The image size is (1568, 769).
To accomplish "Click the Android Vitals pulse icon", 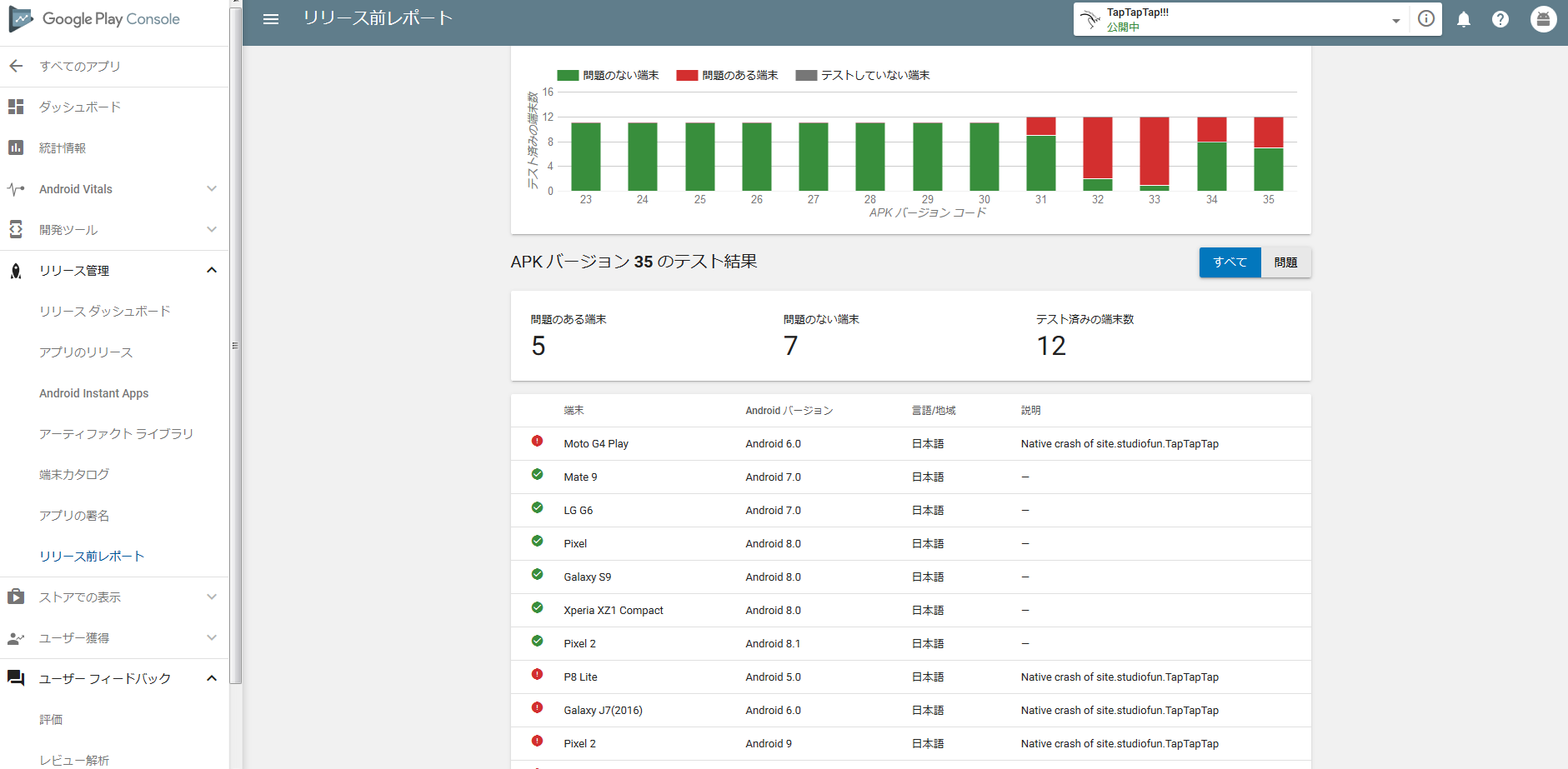I will click(16, 189).
